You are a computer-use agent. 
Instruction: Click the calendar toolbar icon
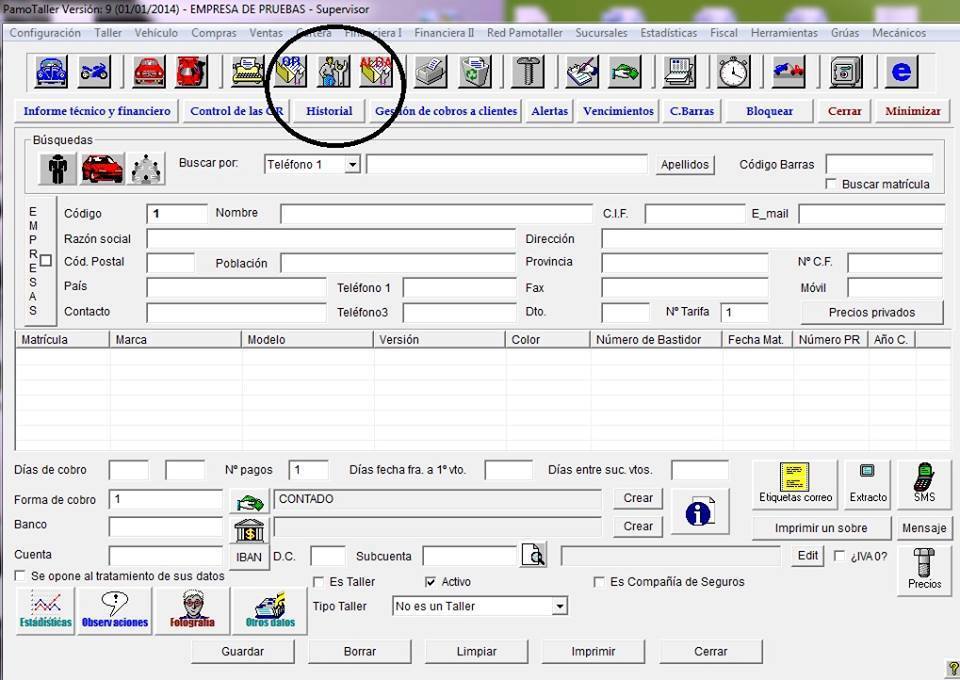click(x=679, y=72)
